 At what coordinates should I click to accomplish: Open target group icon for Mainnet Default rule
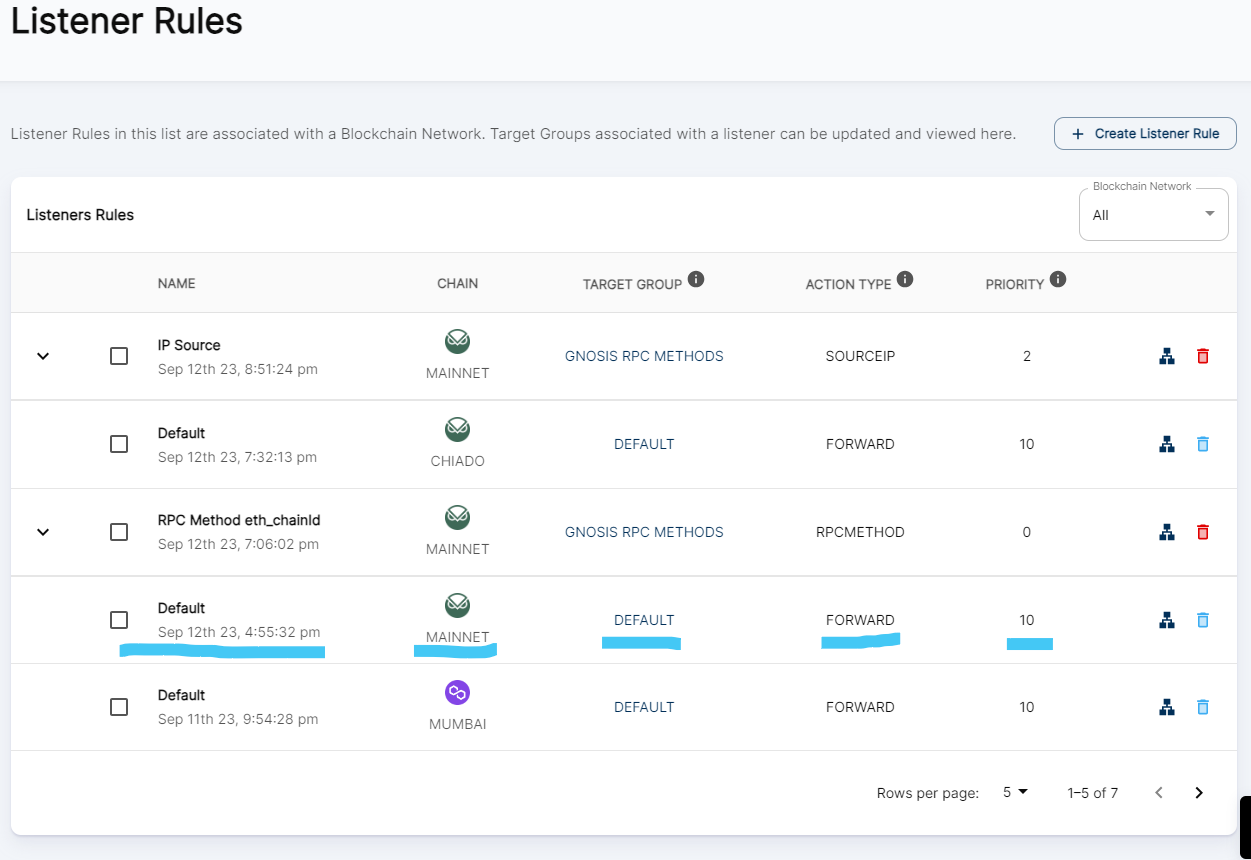tap(1166, 620)
